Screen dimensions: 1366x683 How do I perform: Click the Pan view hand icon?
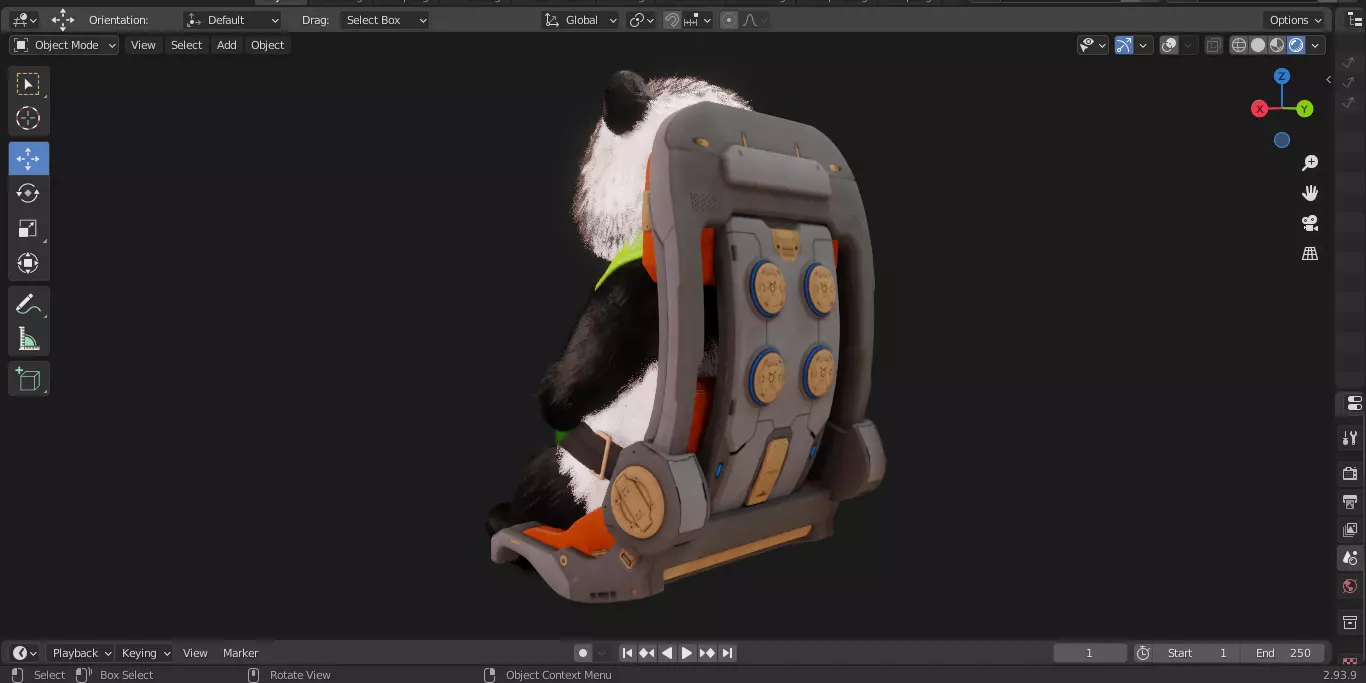pos(1310,193)
